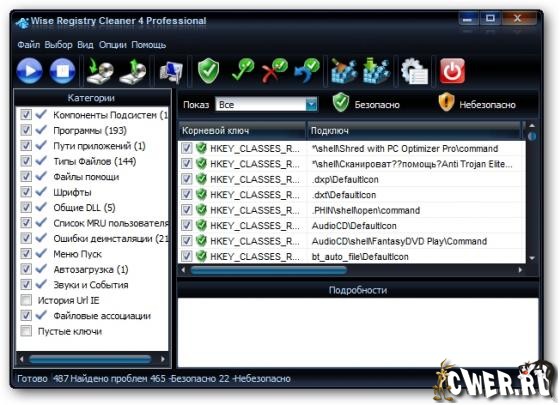Filter results by Безопасно
This screenshot has height=405, width=560.
(x=366, y=103)
